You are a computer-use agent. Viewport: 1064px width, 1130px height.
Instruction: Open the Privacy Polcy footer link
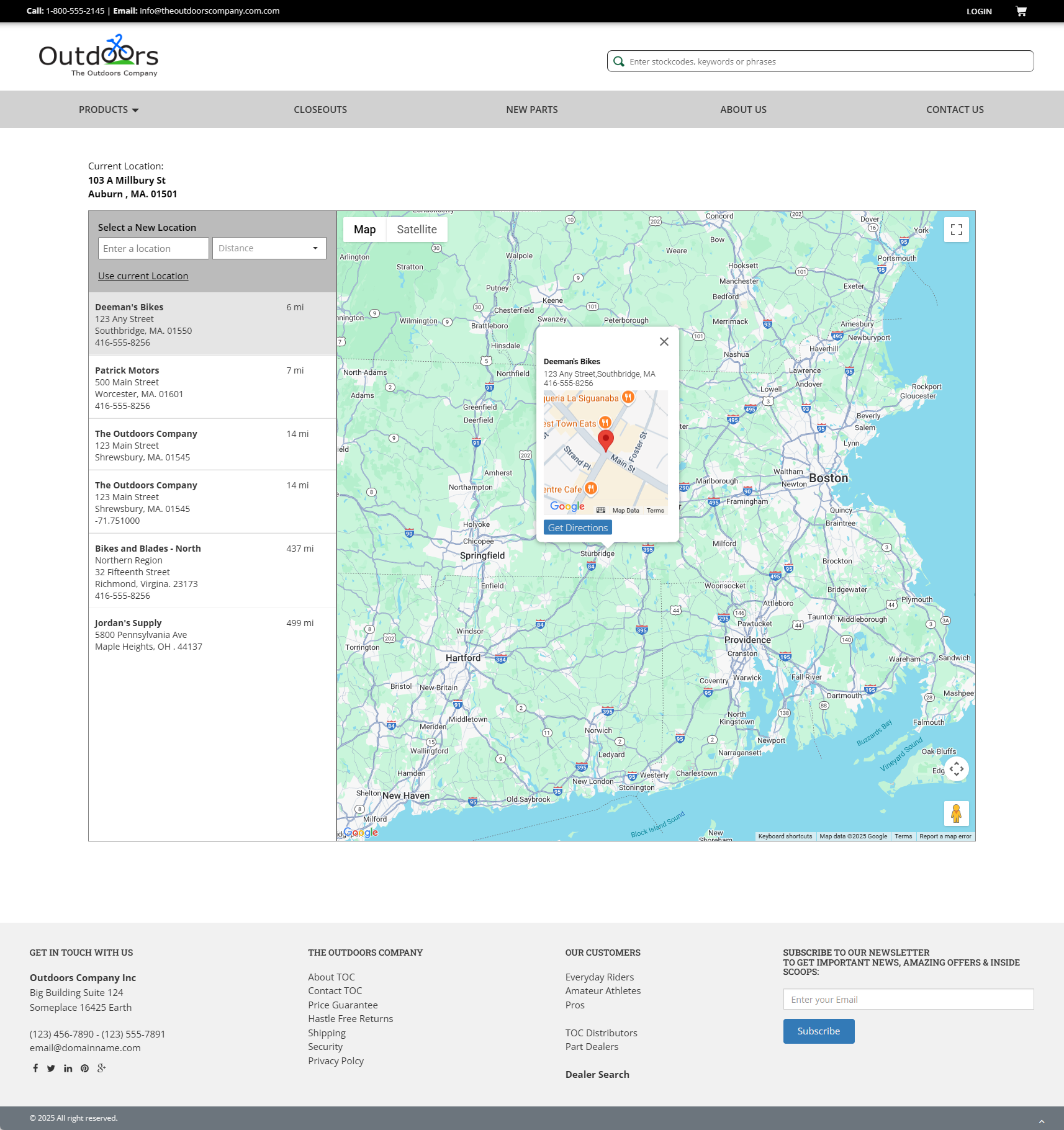click(336, 1061)
